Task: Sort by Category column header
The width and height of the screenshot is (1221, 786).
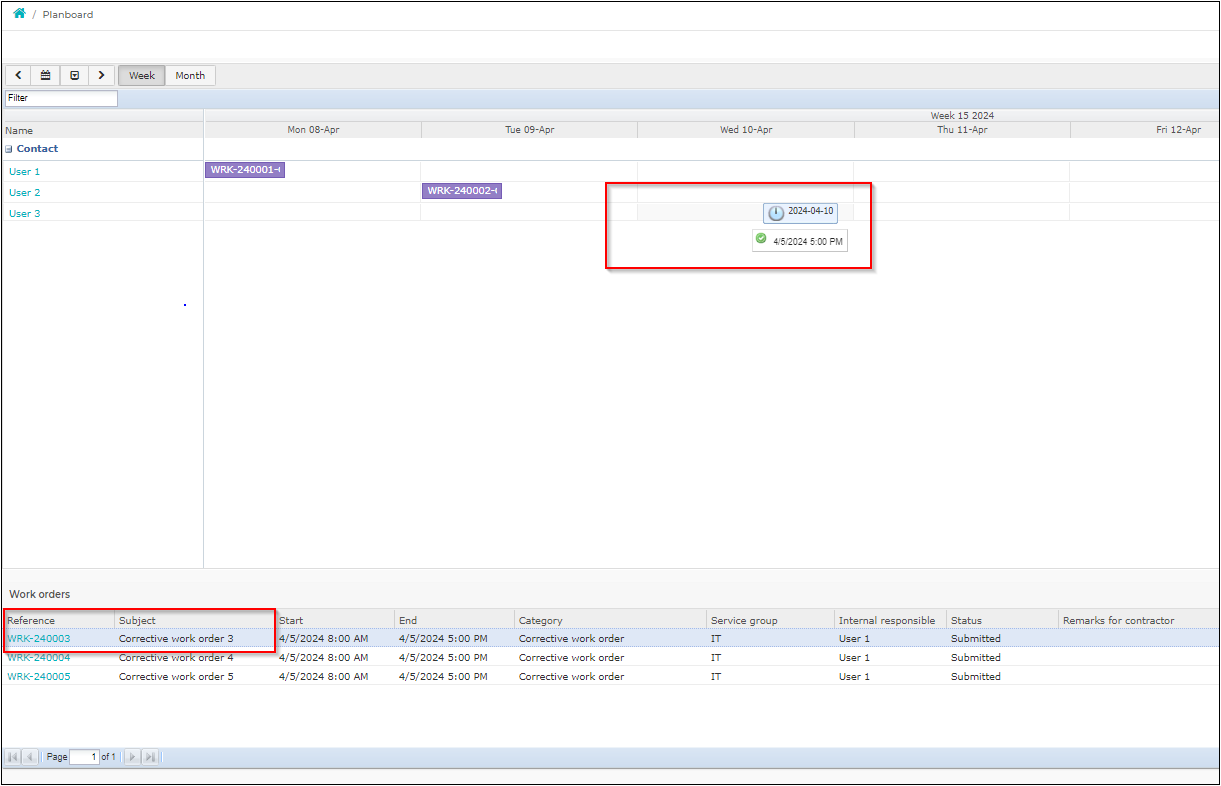Action: [x=611, y=620]
